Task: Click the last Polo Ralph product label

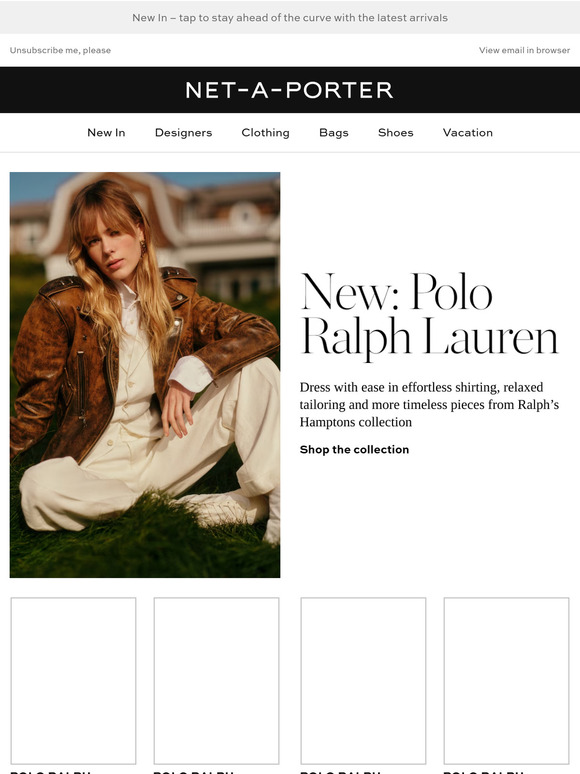Action: (x=483, y=771)
